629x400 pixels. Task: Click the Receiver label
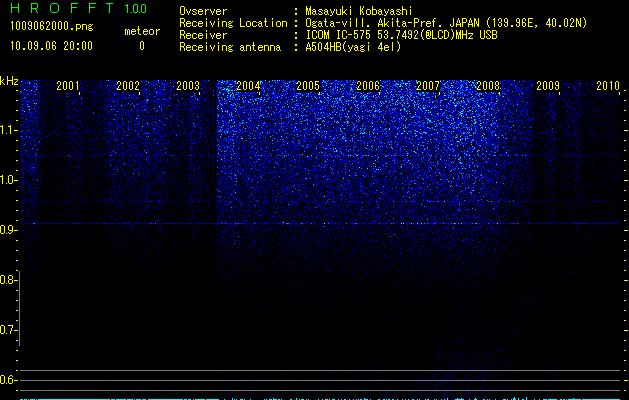203,35
